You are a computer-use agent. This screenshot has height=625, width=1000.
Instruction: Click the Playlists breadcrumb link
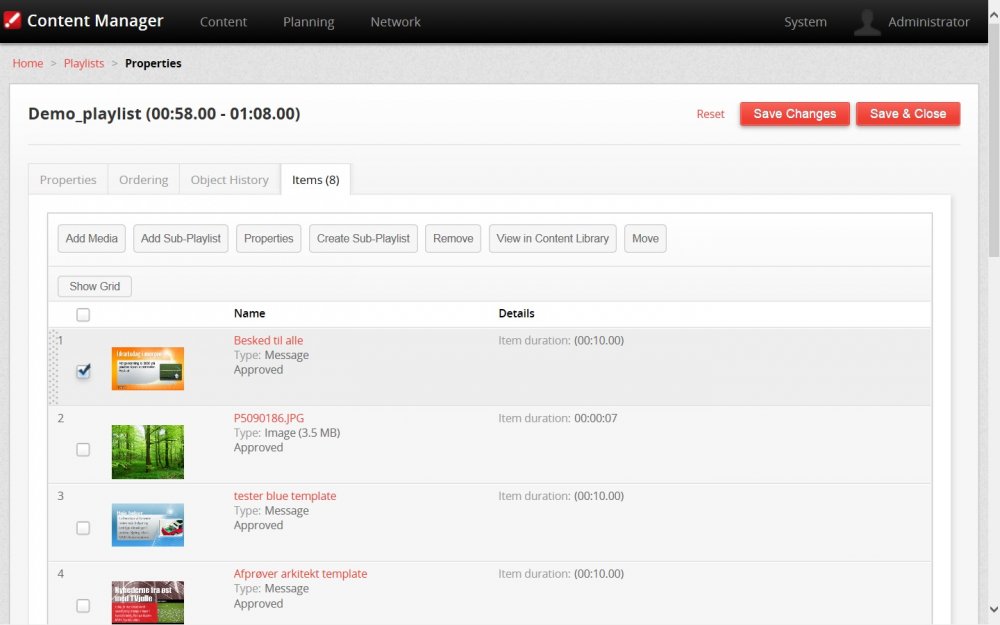click(x=84, y=63)
